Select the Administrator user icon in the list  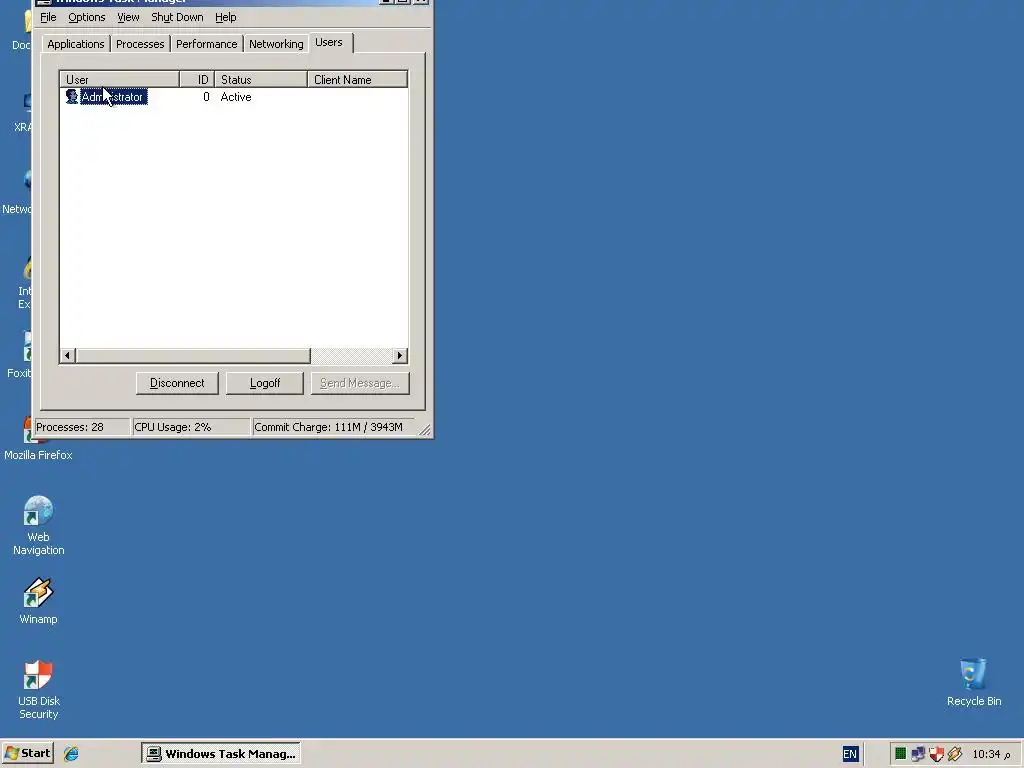pos(71,97)
